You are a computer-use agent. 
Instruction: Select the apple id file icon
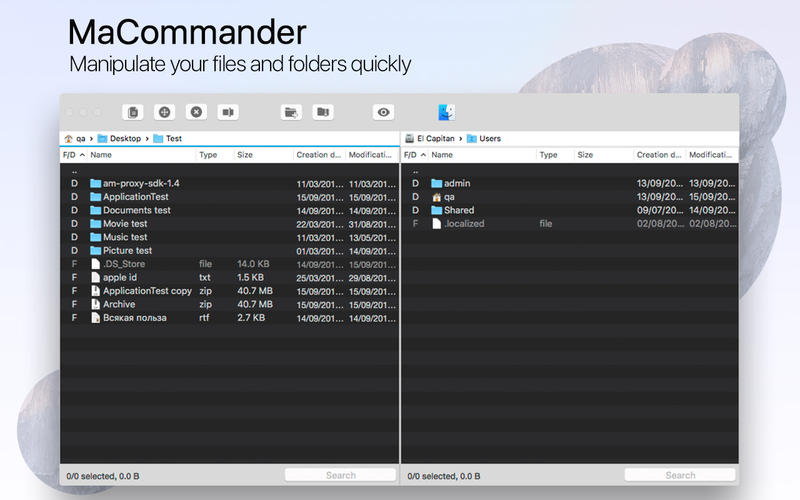pos(95,277)
